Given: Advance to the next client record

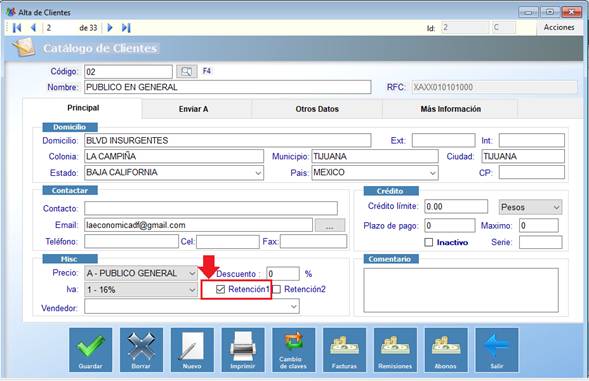Looking at the screenshot, I should [x=110, y=27].
